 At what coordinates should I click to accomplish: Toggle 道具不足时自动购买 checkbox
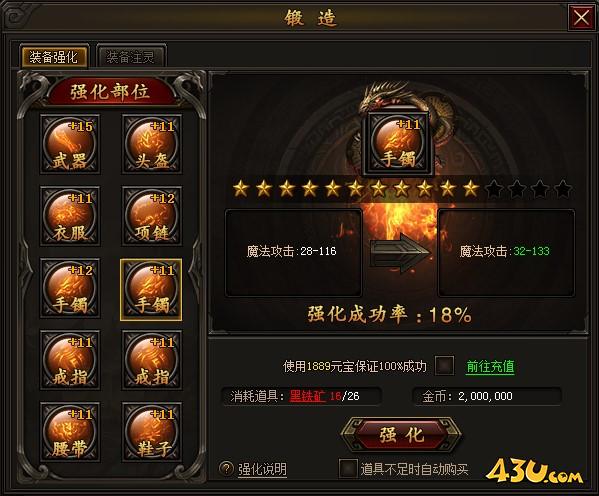(x=348, y=468)
